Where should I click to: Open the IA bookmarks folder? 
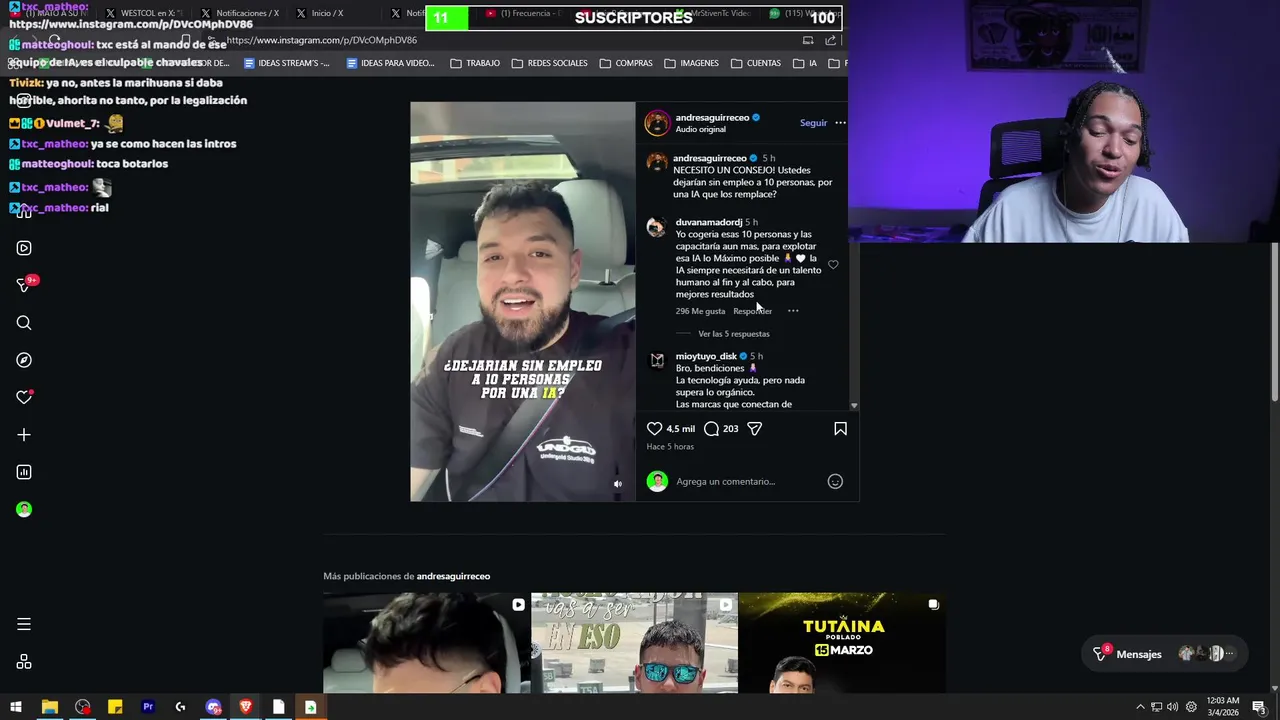pyautogui.click(x=805, y=63)
